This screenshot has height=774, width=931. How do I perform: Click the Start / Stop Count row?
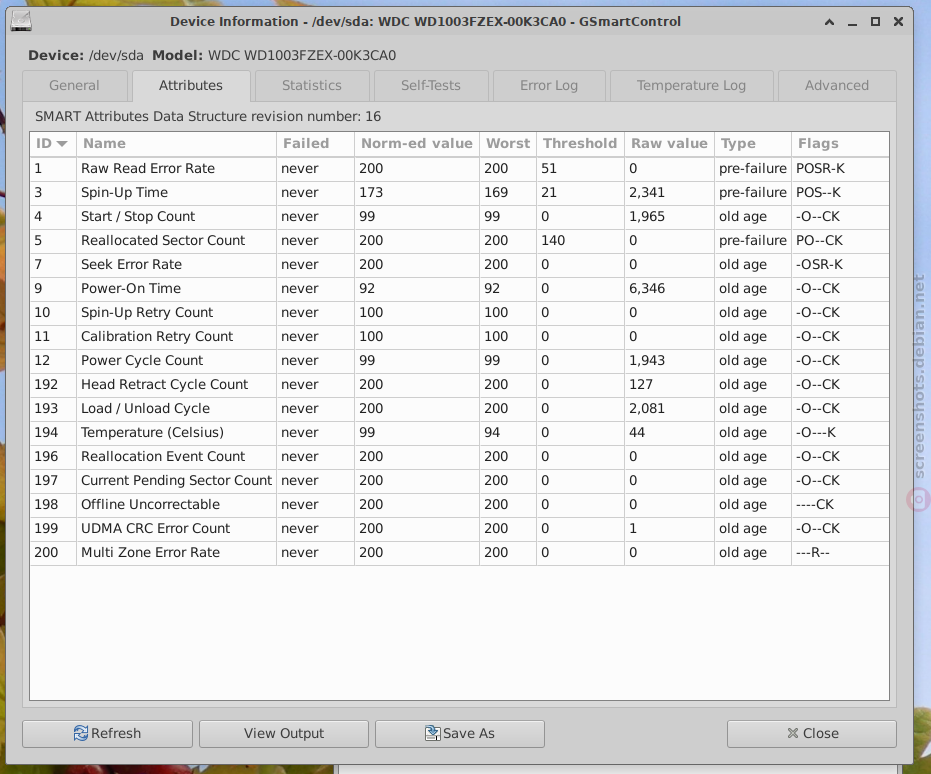pyautogui.click(x=460, y=217)
